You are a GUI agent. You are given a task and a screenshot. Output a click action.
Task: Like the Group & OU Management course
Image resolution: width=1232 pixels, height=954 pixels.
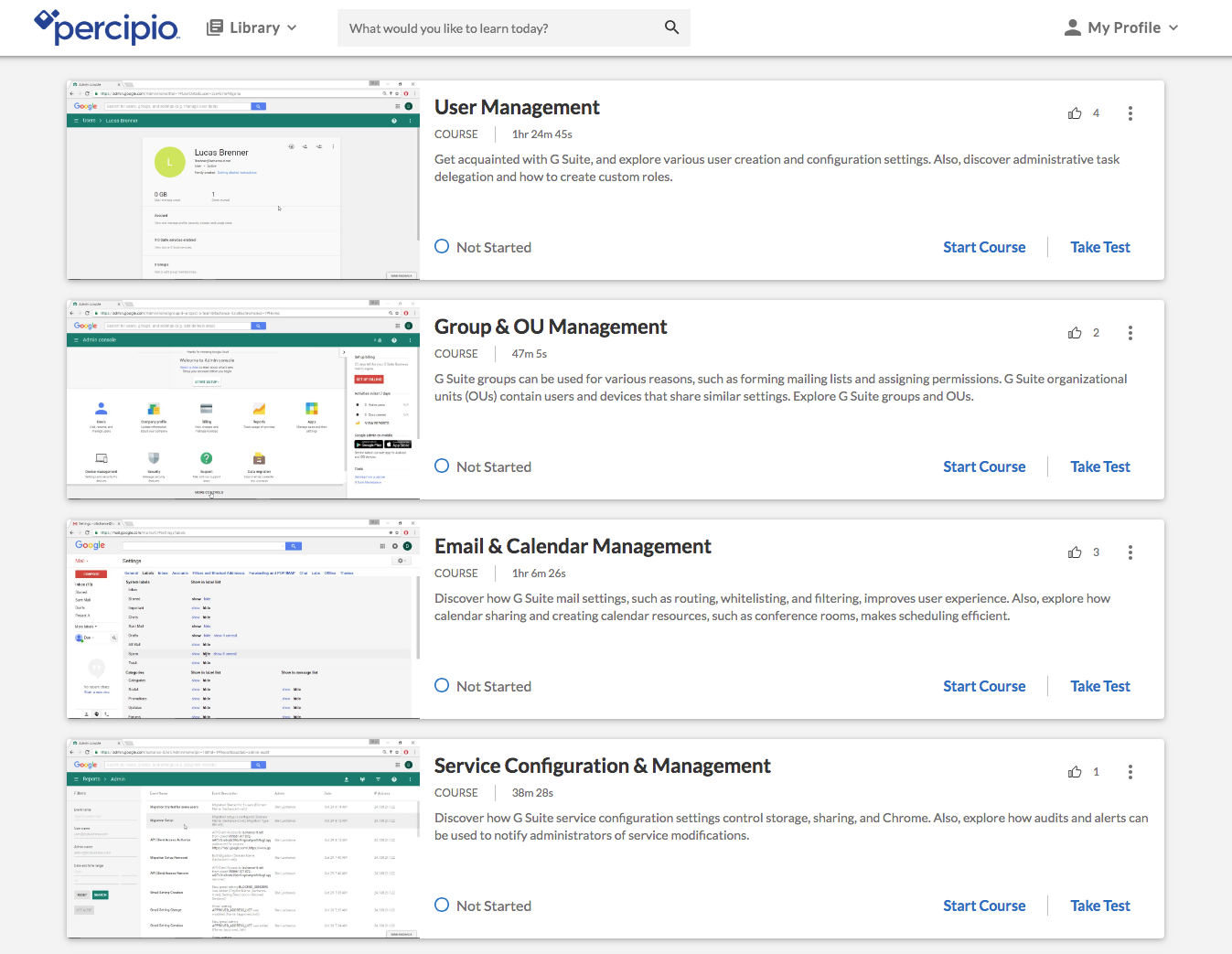[1075, 333]
